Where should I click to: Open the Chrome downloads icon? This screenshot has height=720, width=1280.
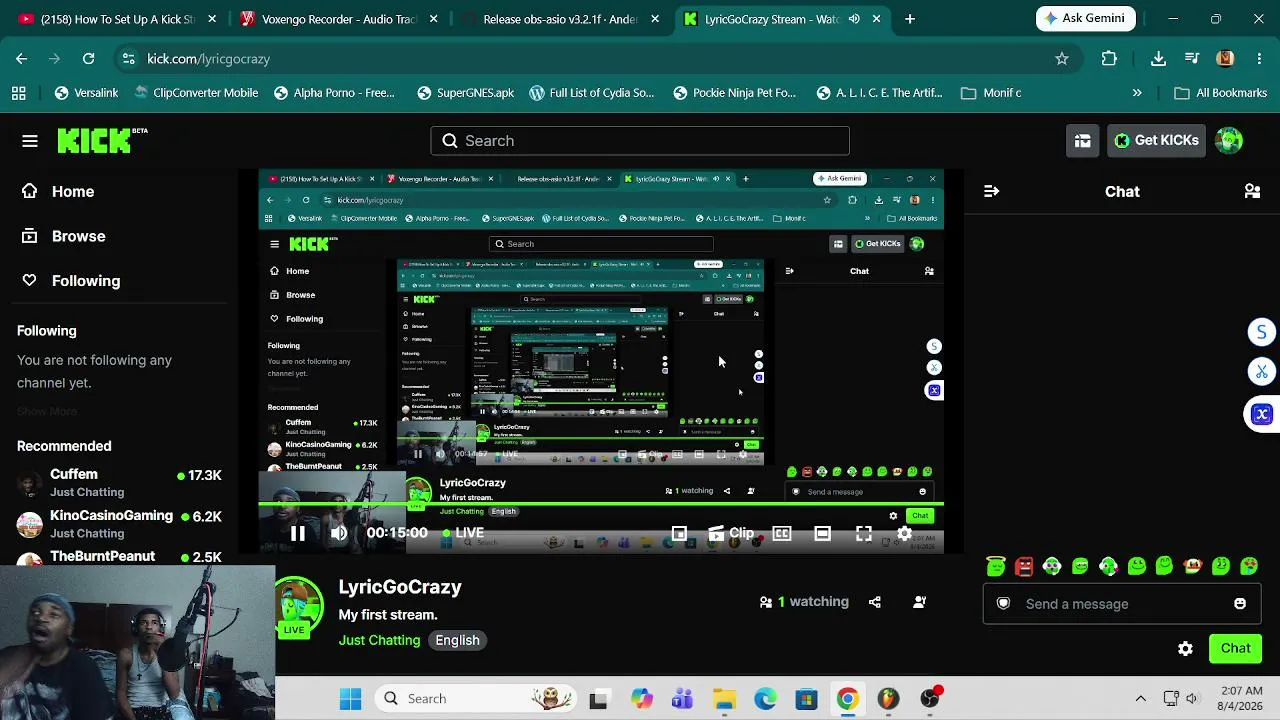click(1158, 59)
